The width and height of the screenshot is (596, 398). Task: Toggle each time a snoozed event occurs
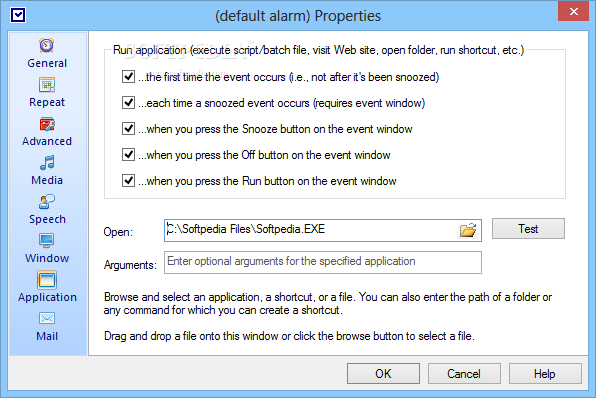(x=128, y=102)
